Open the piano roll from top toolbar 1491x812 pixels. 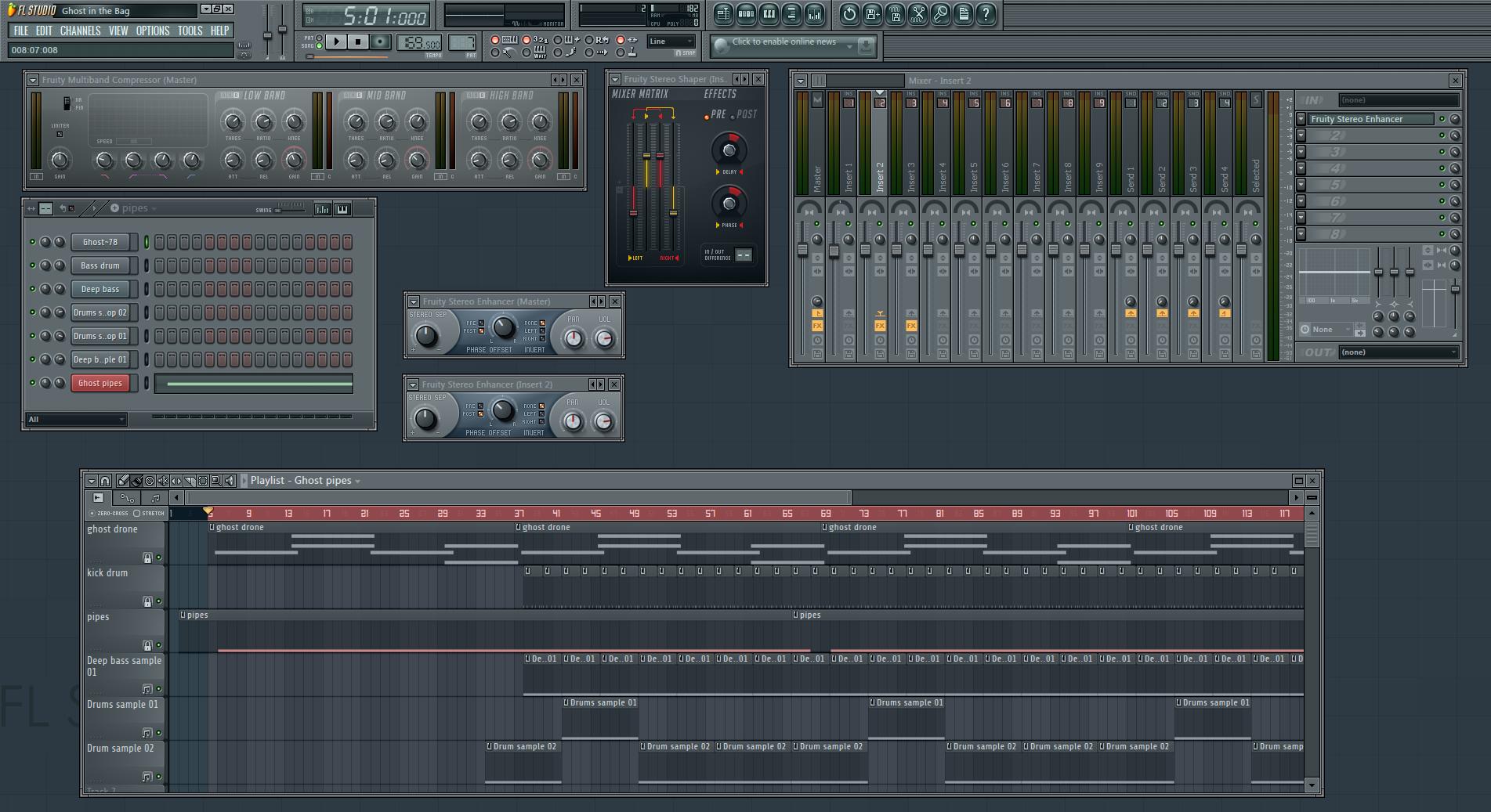point(769,14)
